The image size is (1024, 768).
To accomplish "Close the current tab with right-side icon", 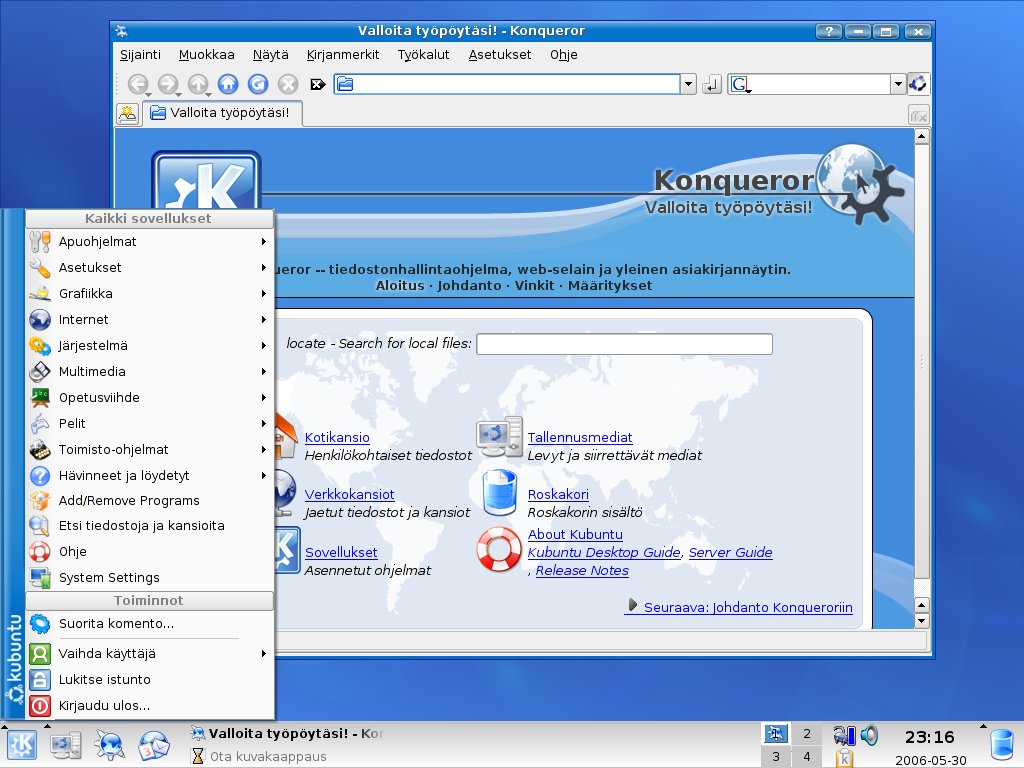I will [x=918, y=116].
